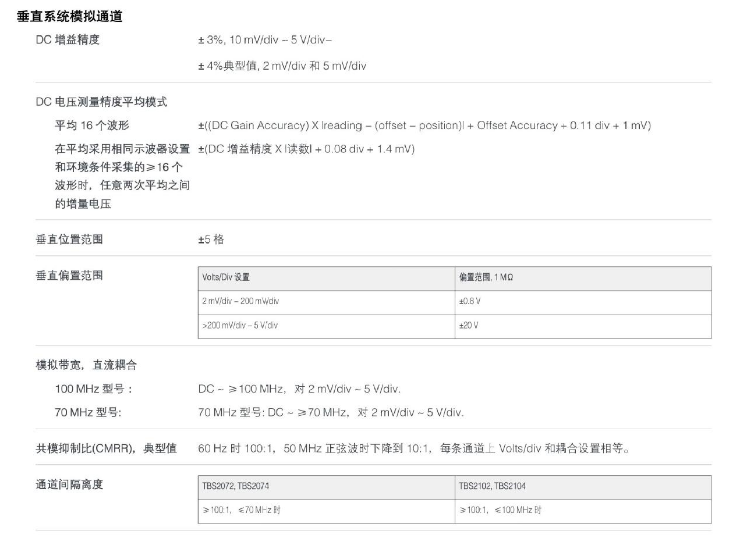This screenshot has height=537, width=749.
Task: Select the TBS2102, TBS2104 table header
Action: click(x=493, y=487)
